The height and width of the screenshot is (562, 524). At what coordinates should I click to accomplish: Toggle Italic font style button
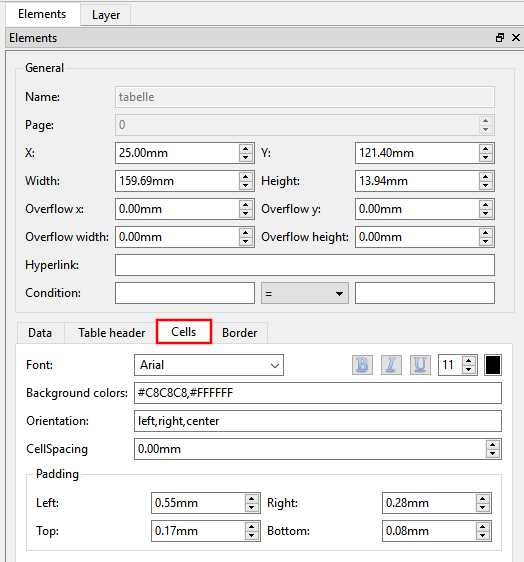pyautogui.click(x=391, y=365)
